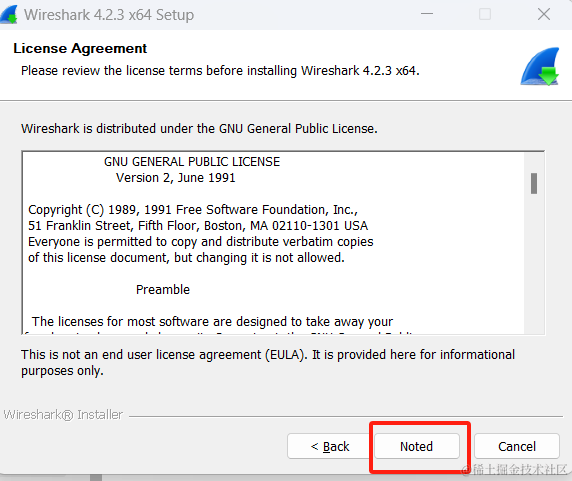Close the Wireshark Setup window
The width and height of the screenshot is (572, 481).
click(544, 15)
